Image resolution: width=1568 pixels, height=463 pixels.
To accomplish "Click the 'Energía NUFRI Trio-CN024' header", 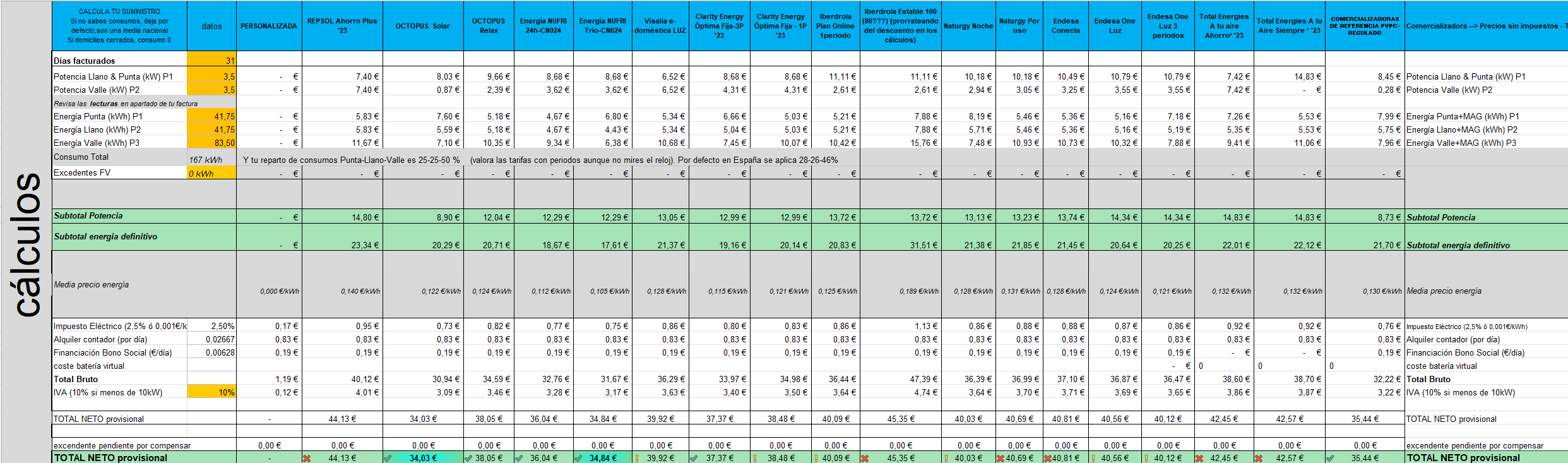I will point(603,26).
